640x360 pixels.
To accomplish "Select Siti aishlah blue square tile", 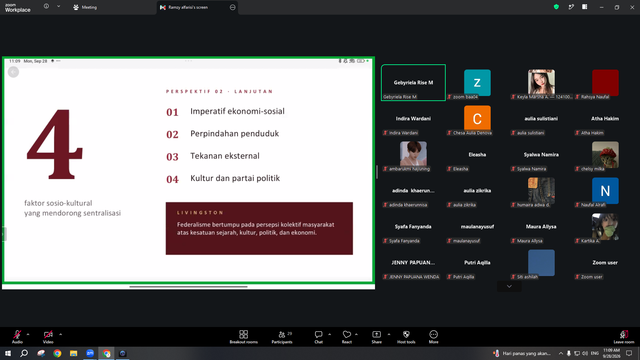I will click(541, 263).
